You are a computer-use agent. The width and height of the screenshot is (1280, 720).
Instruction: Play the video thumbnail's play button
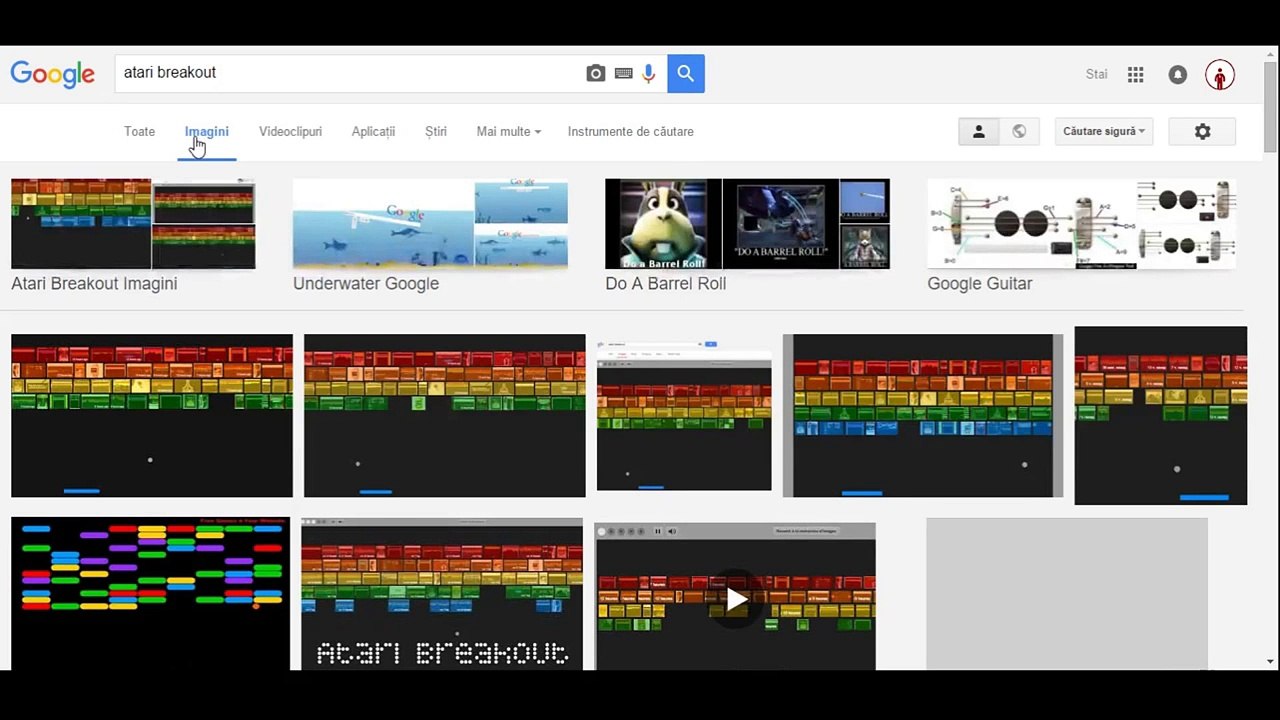click(736, 599)
